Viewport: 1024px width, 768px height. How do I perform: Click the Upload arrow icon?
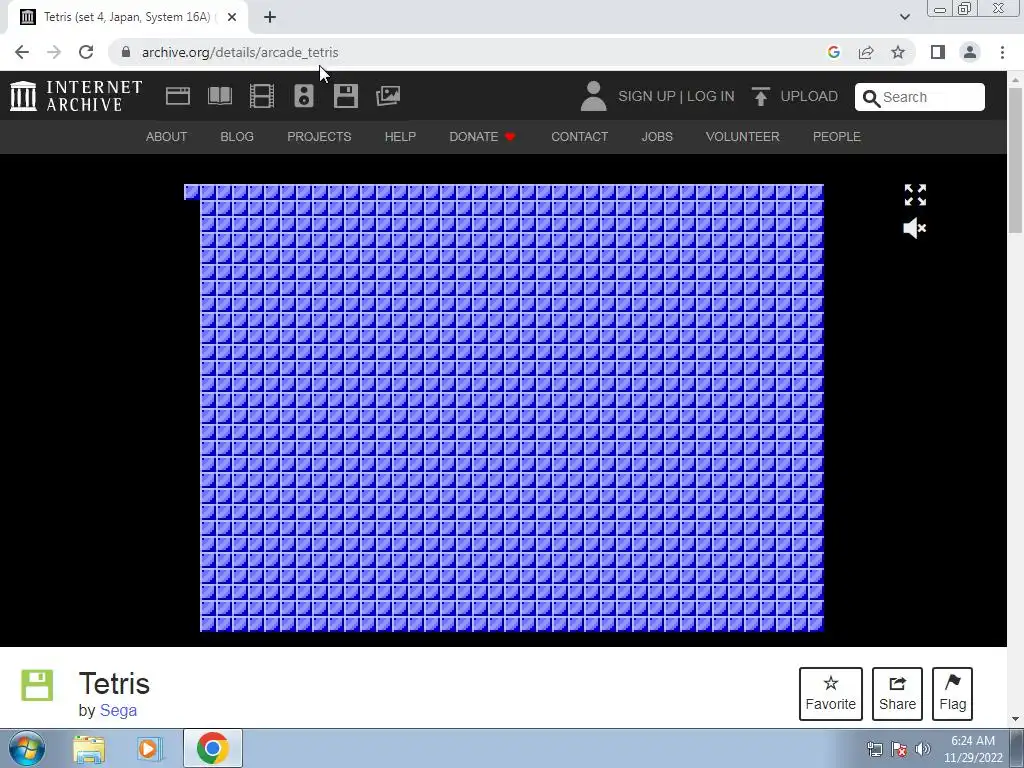760,97
